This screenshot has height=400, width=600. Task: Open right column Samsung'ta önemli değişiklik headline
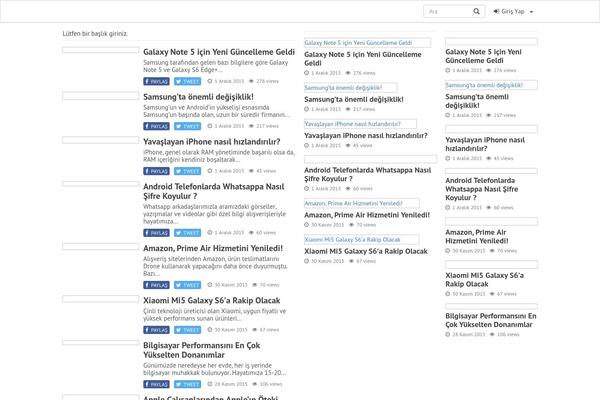pos(477,101)
